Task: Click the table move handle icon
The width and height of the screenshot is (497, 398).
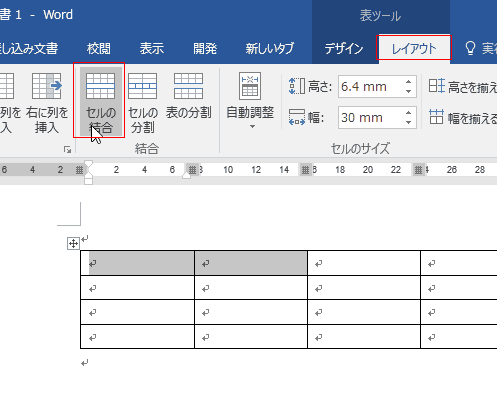Action: tap(73, 243)
